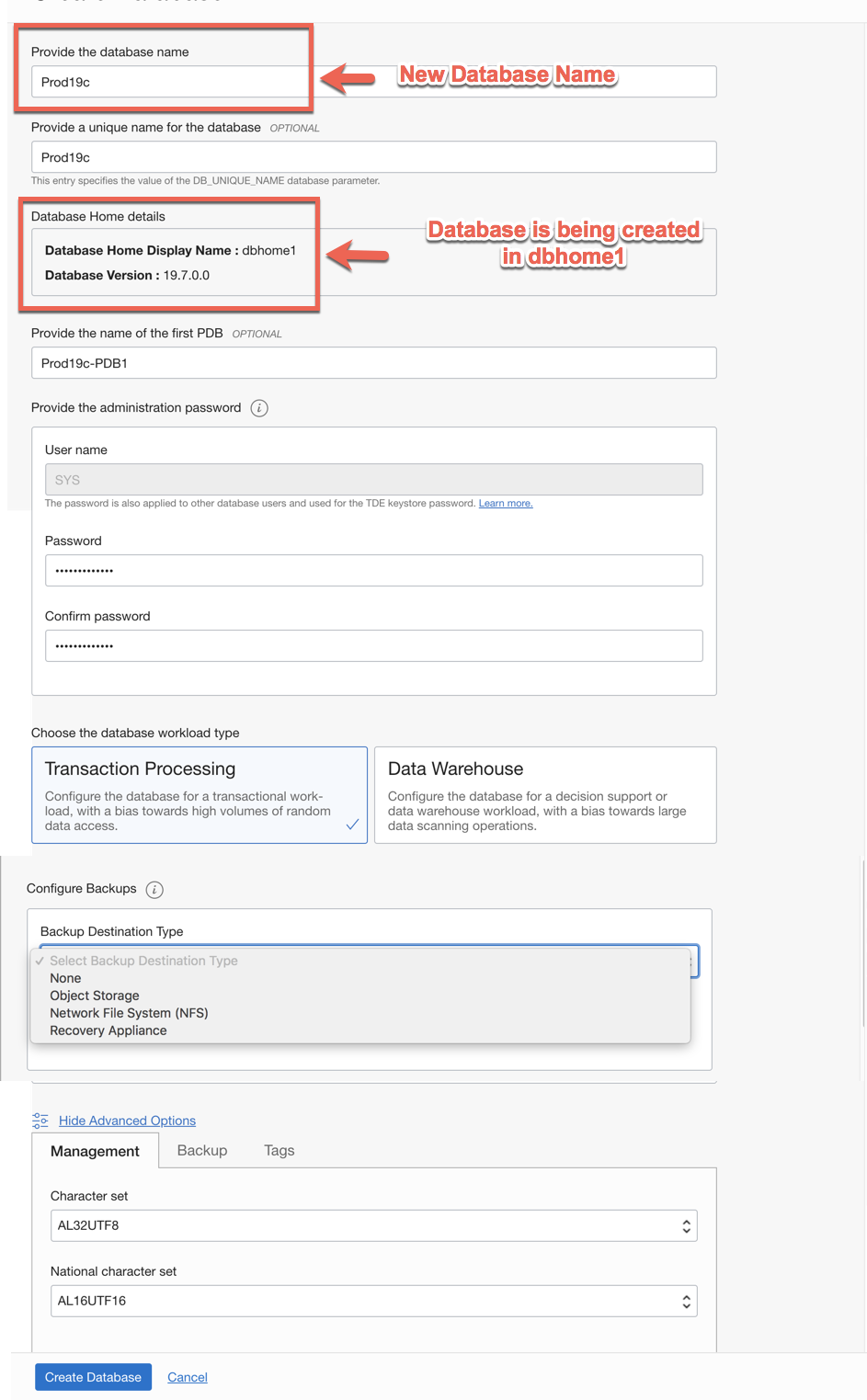Image resolution: width=867 pixels, height=1400 pixels.
Task: Choose None as the backup destination
Action: [x=66, y=978]
